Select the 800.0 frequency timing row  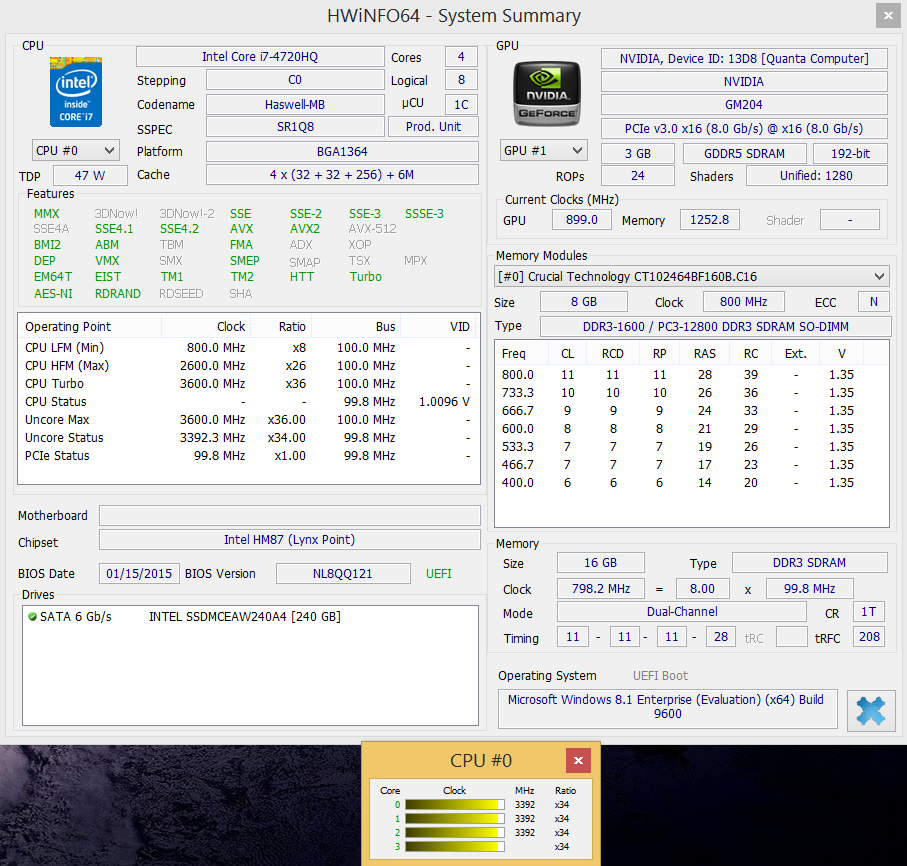pyautogui.click(x=692, y=375)
